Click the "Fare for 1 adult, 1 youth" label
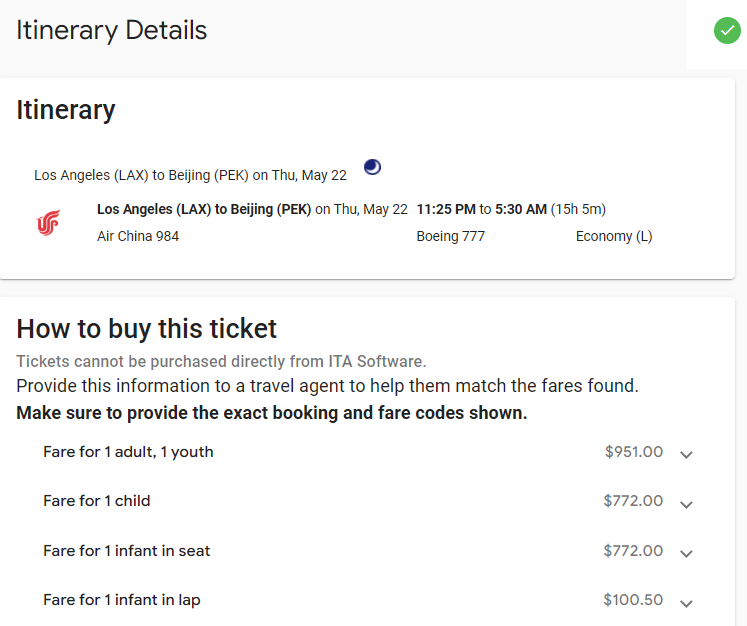Image resolution: width=747 pixels, height=626 pixels. coord(128,452)
